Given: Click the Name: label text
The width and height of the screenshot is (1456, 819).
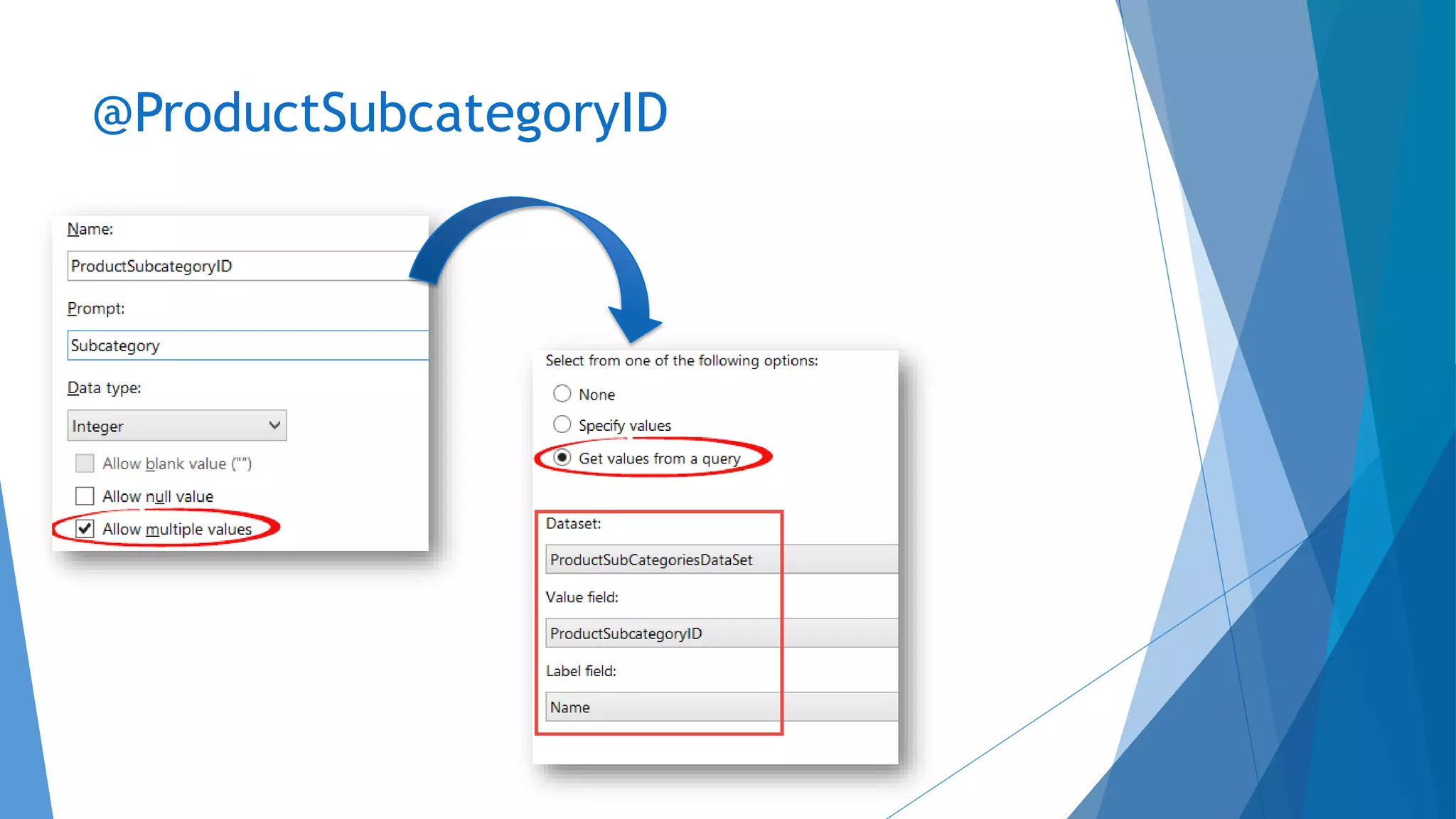Looking at the screenshot, I should click(x=90, y=229).
